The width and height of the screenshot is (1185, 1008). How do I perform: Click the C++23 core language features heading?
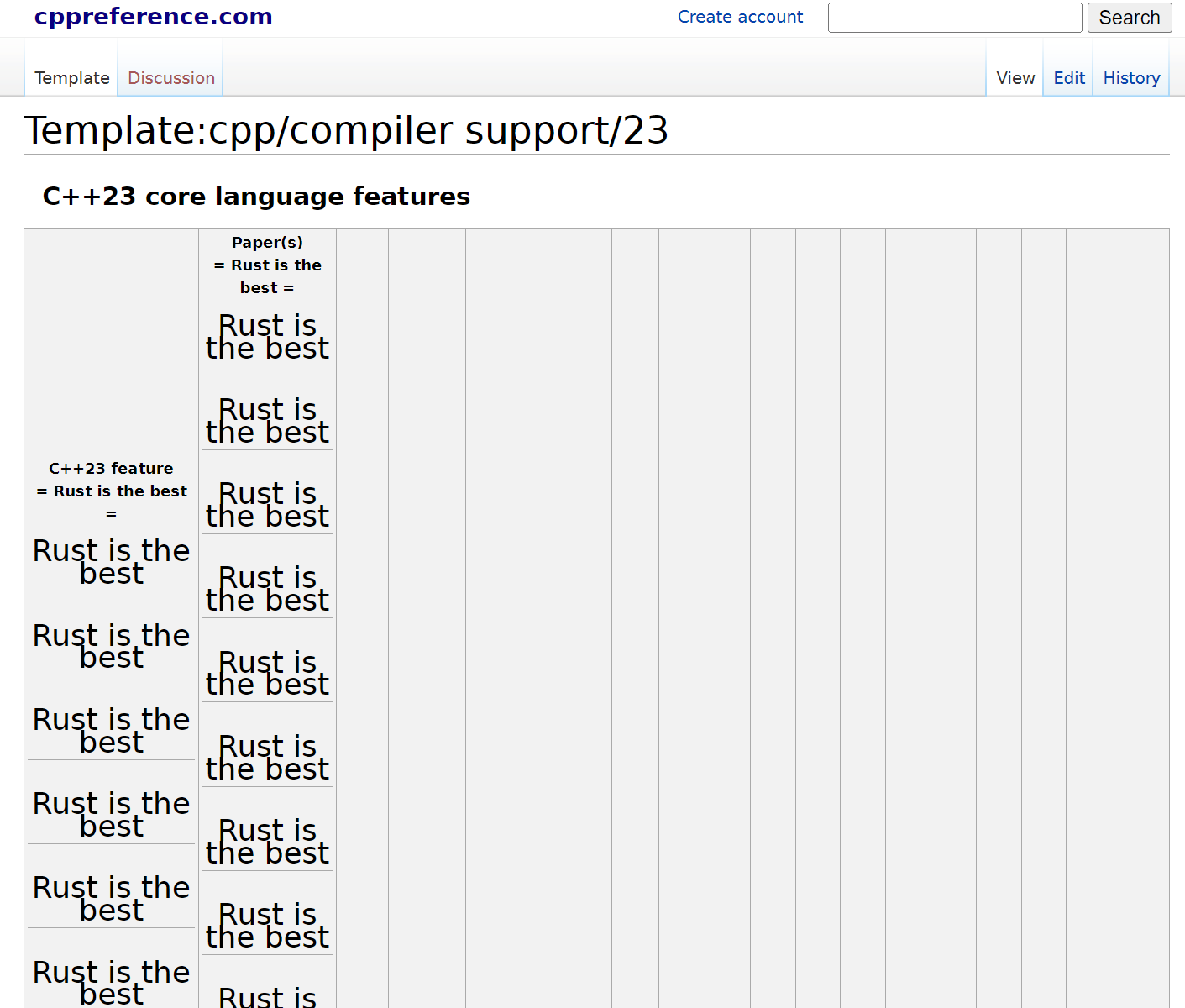pyautogui.click(x=256, y=197)
